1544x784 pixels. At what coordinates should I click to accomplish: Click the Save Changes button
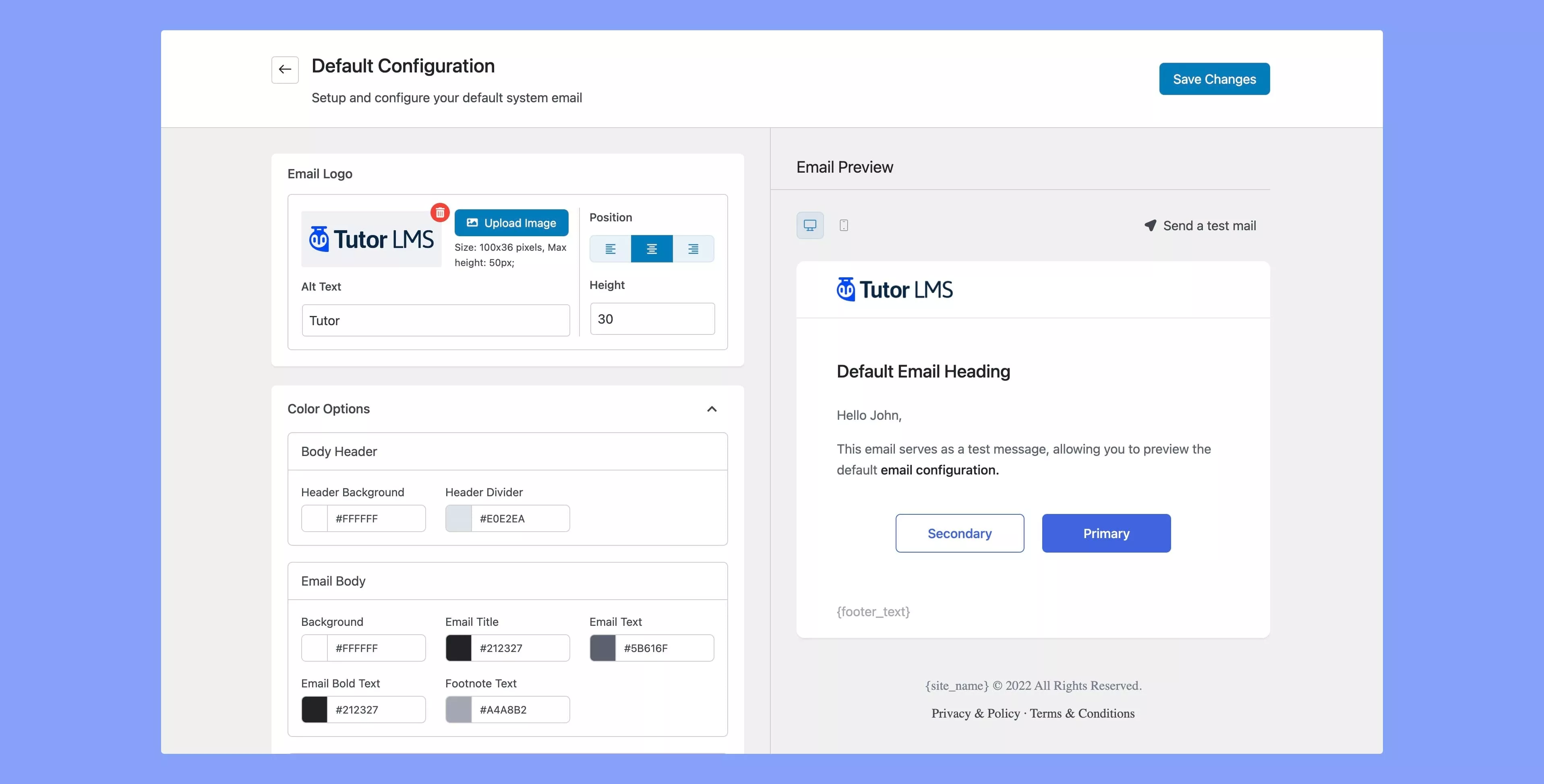(x=1214, y=78)
